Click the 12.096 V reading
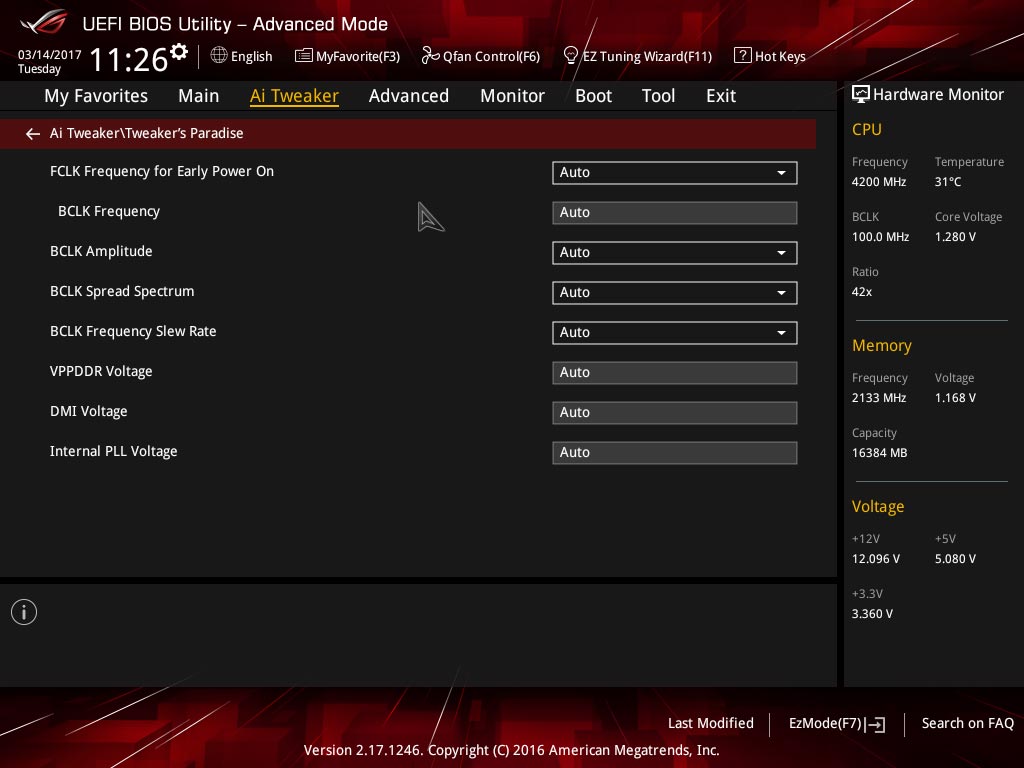 [x=876, y=559]
